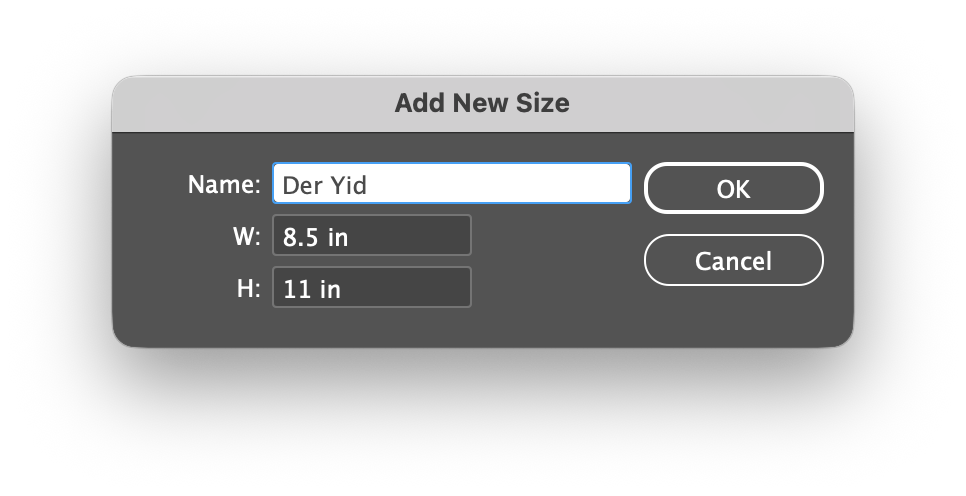
Task: Focus the Name input field
Action: (x=451, y=184)
